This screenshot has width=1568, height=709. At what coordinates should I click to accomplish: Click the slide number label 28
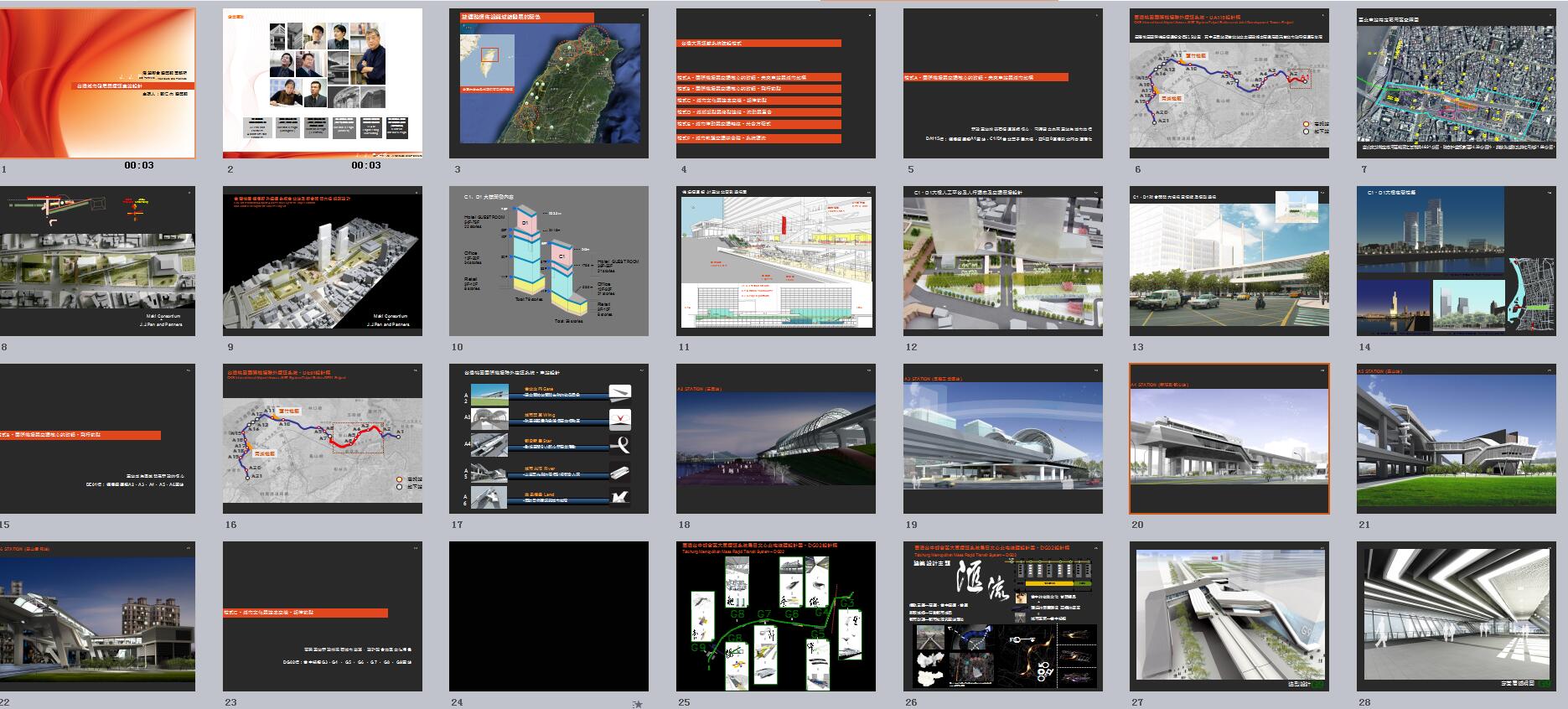coord(1364,702)
